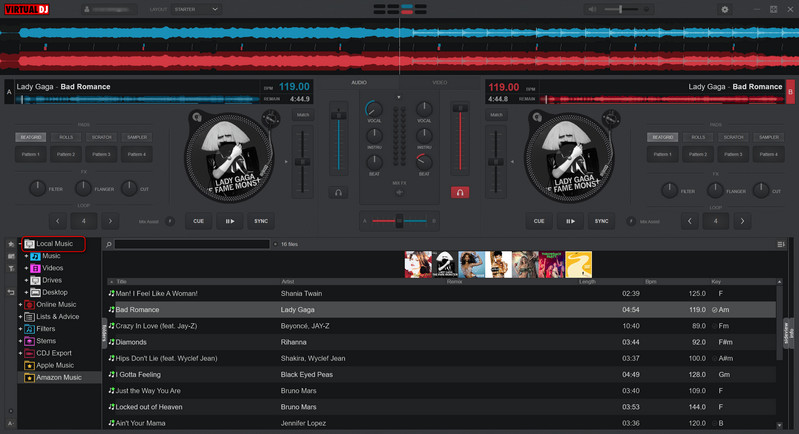Click deck B Match button
This screenshot has width=799, height=434.
coord(496,115)
